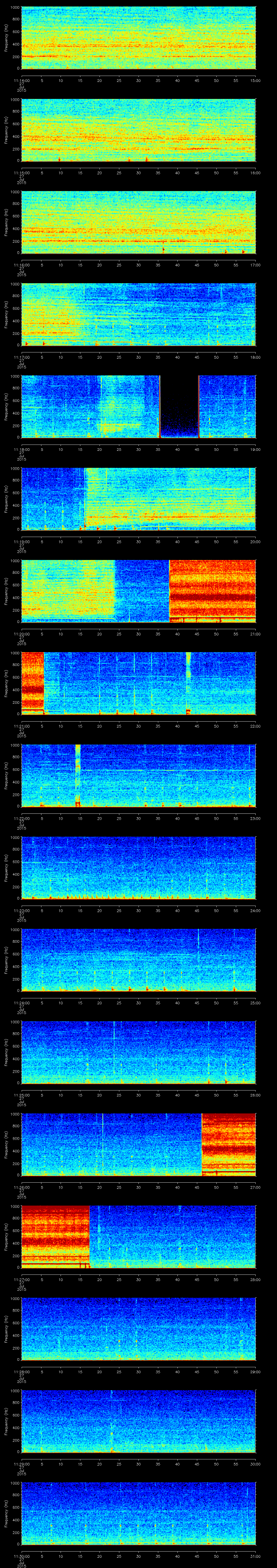Click the 18:00 time axis end label
Image resolution: width=277 pixels, height=1568 pixels.
pos(256,357)
